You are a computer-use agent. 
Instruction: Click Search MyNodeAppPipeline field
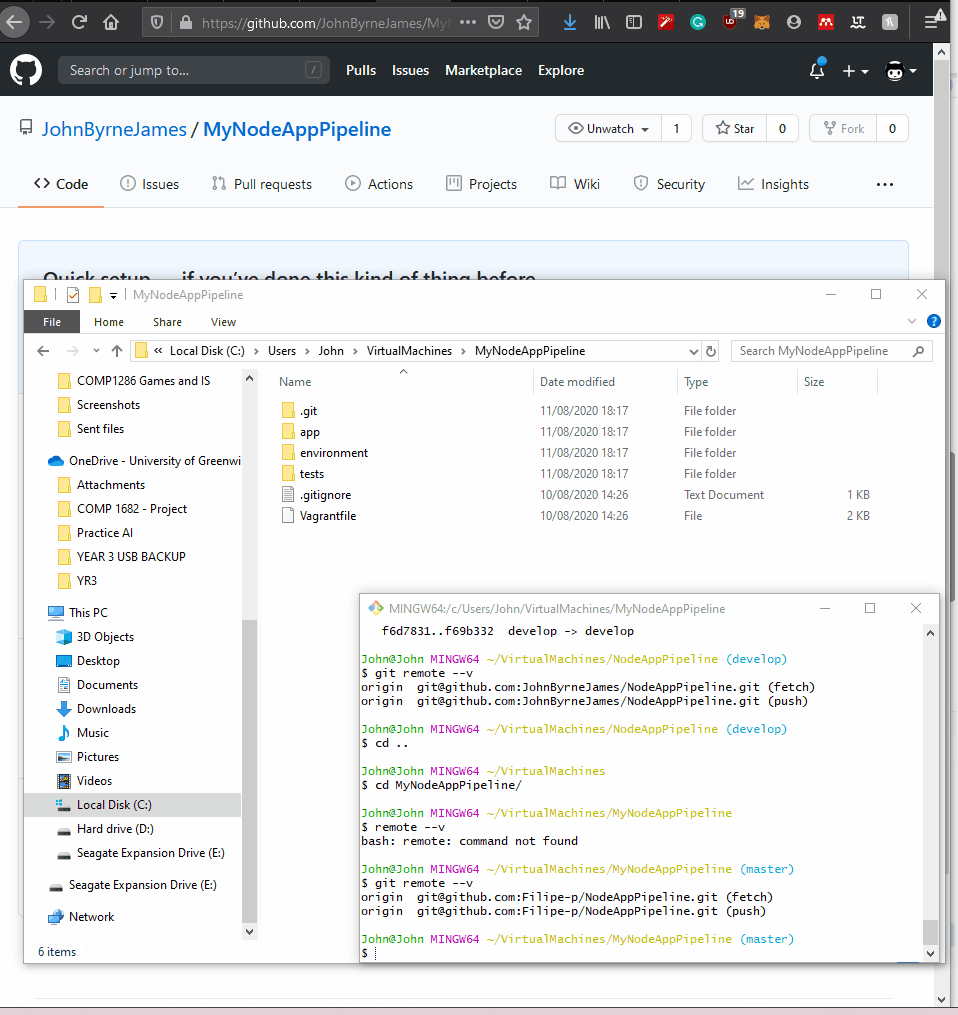coord(831,351)
